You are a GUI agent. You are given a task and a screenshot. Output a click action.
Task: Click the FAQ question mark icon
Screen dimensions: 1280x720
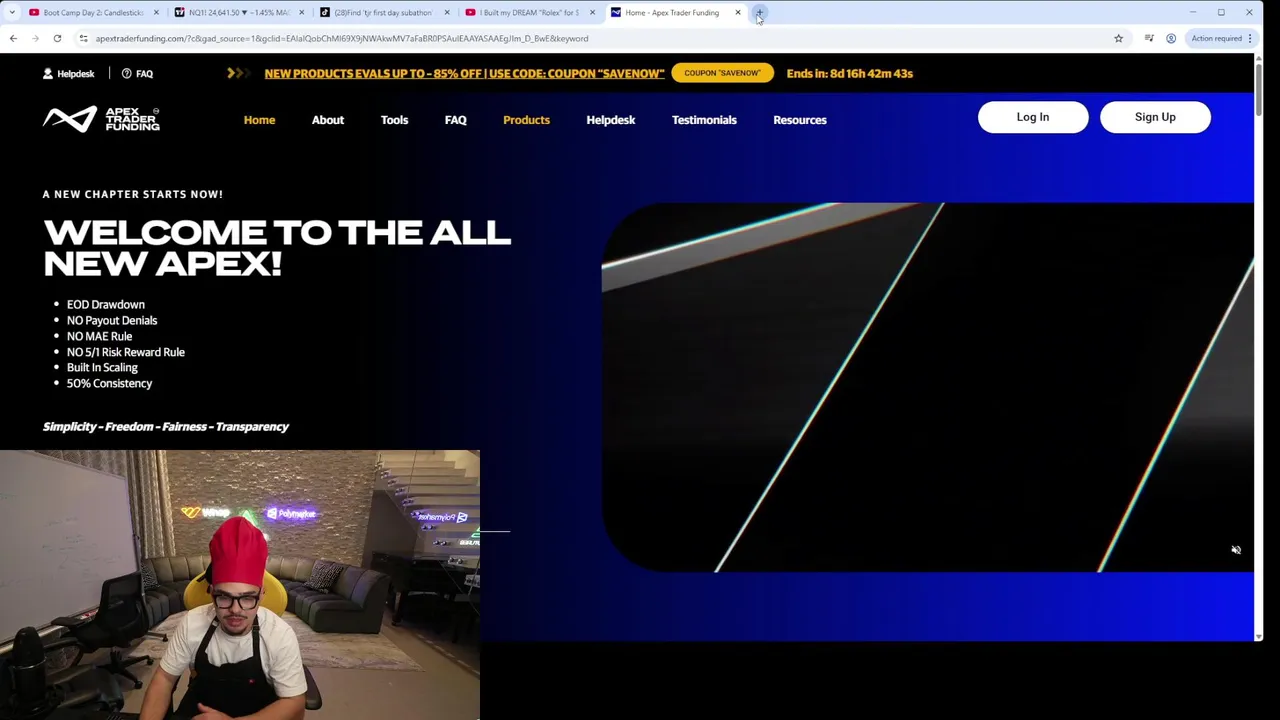[x=127, y=73]
